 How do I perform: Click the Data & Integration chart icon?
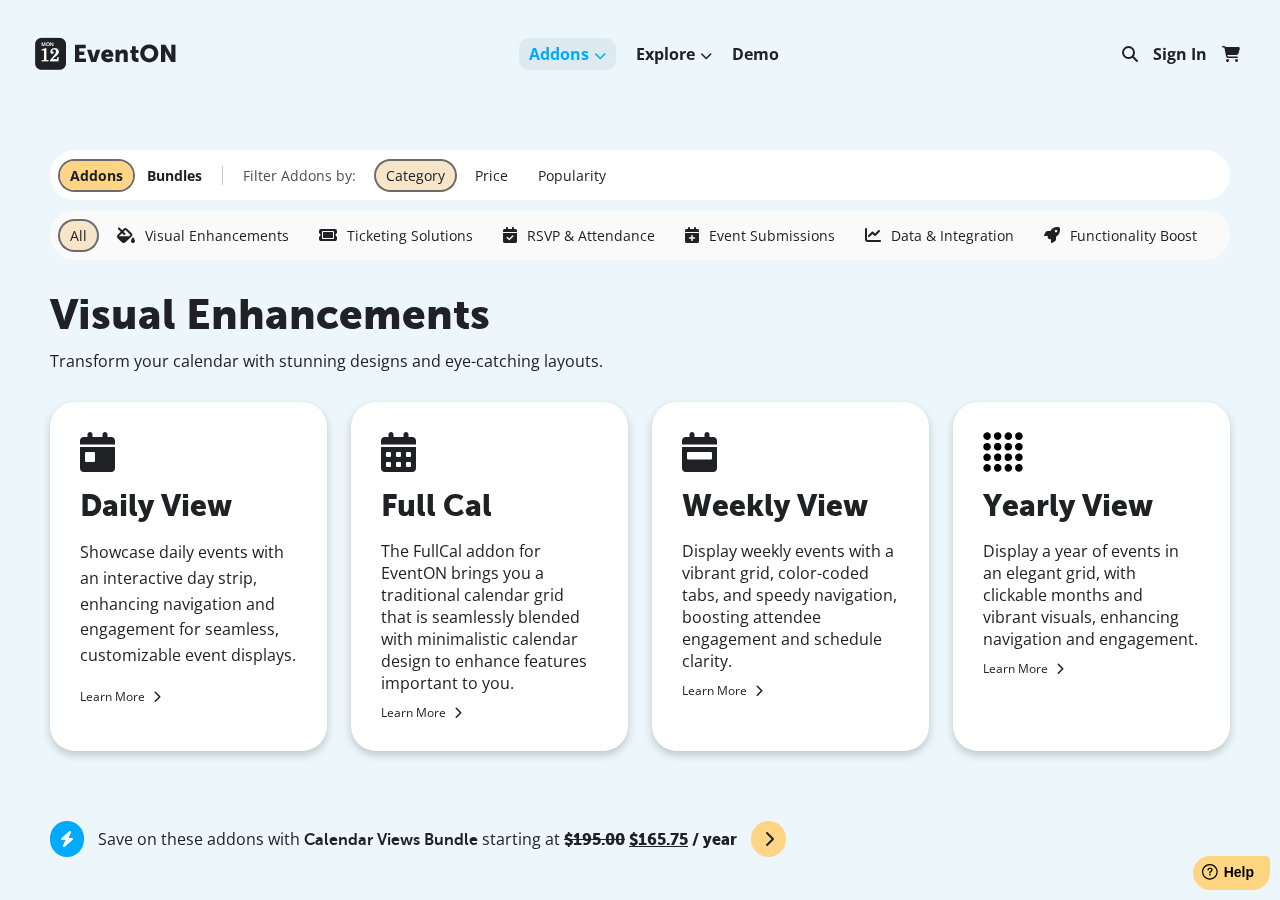(873, 235)
